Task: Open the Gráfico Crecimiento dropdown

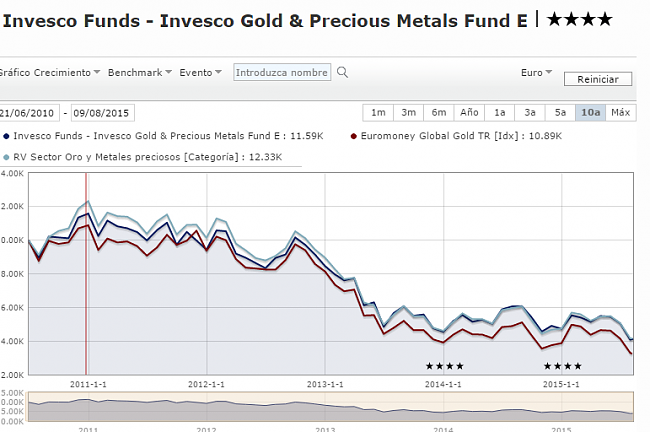Action: coord(49,73)
